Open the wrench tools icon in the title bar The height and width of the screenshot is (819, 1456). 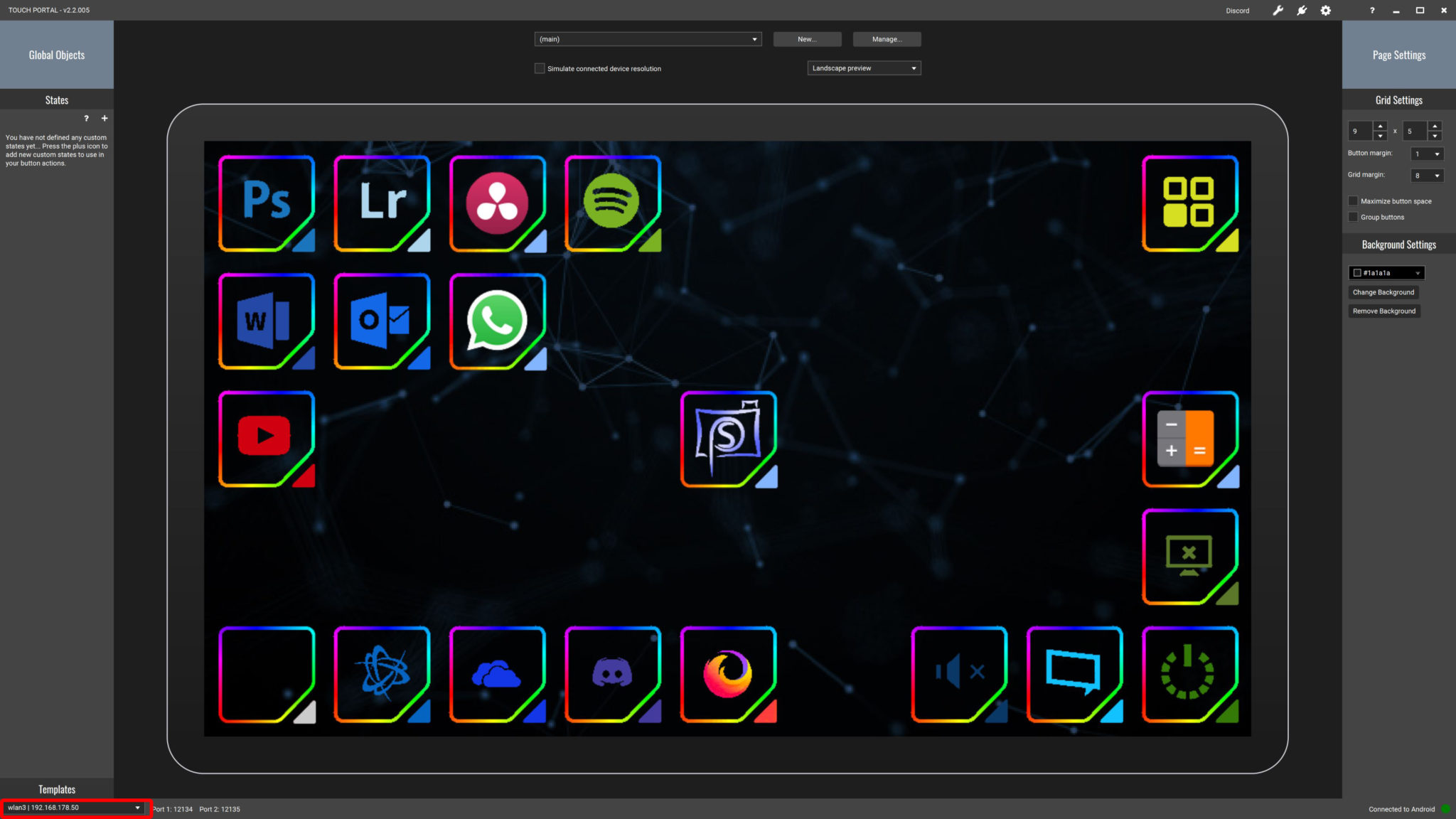tap(1278, 11)
